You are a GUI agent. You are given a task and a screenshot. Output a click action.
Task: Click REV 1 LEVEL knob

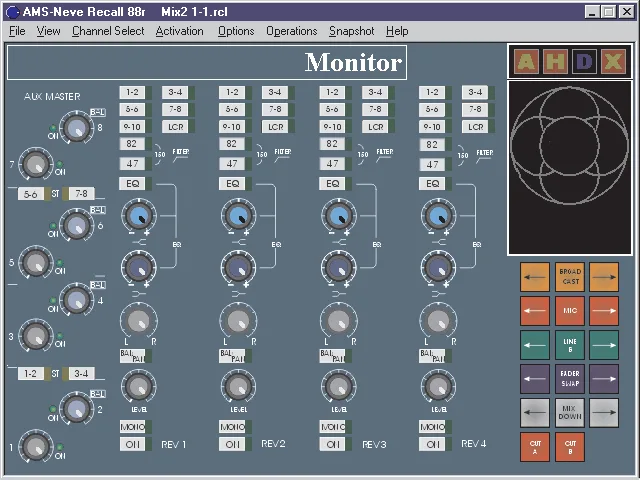(139, 386)
